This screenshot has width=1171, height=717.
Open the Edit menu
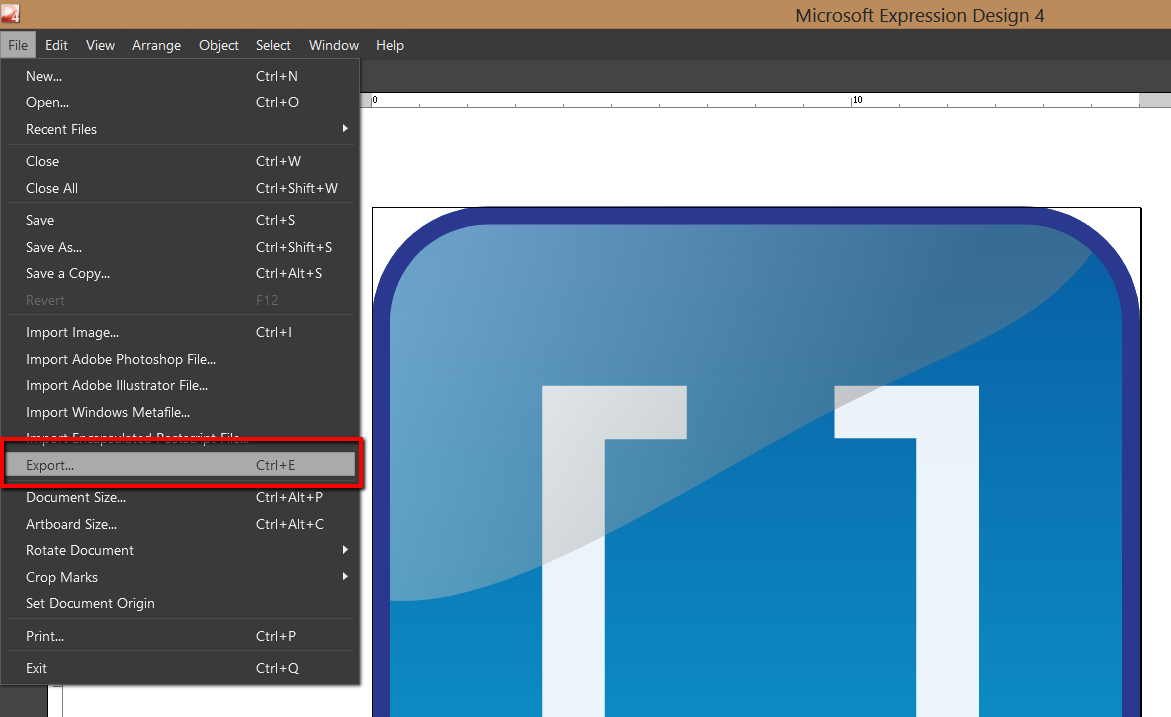click(x=56, y=46)
